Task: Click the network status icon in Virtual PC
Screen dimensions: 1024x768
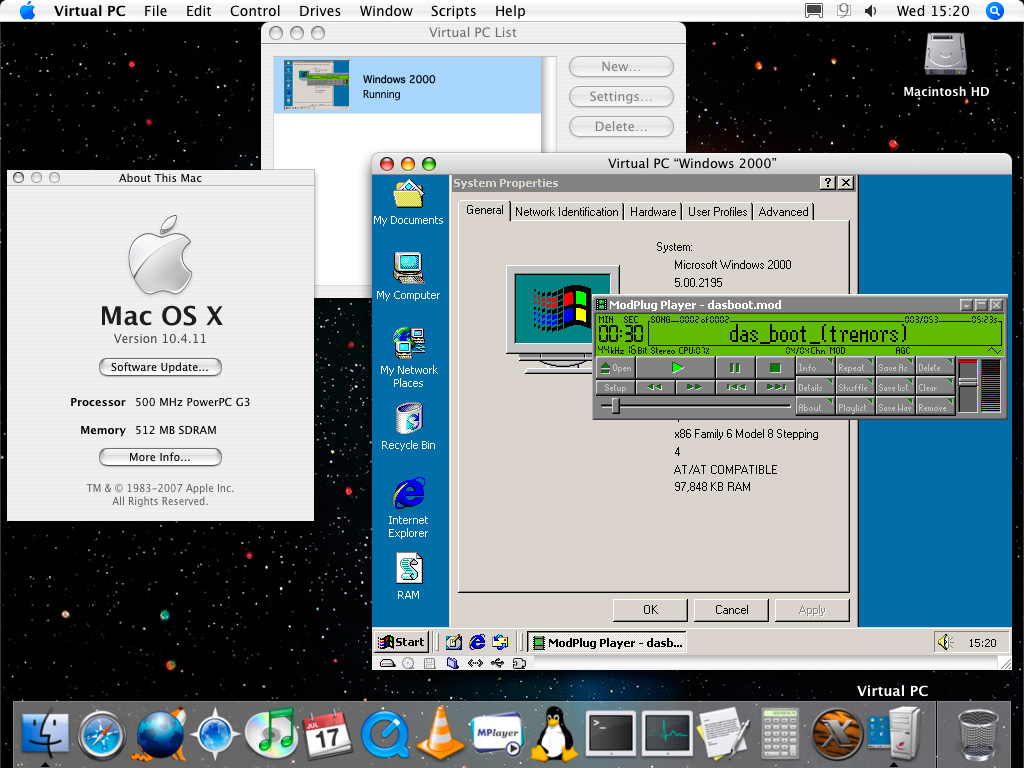Action: click(x=475, y=664)
